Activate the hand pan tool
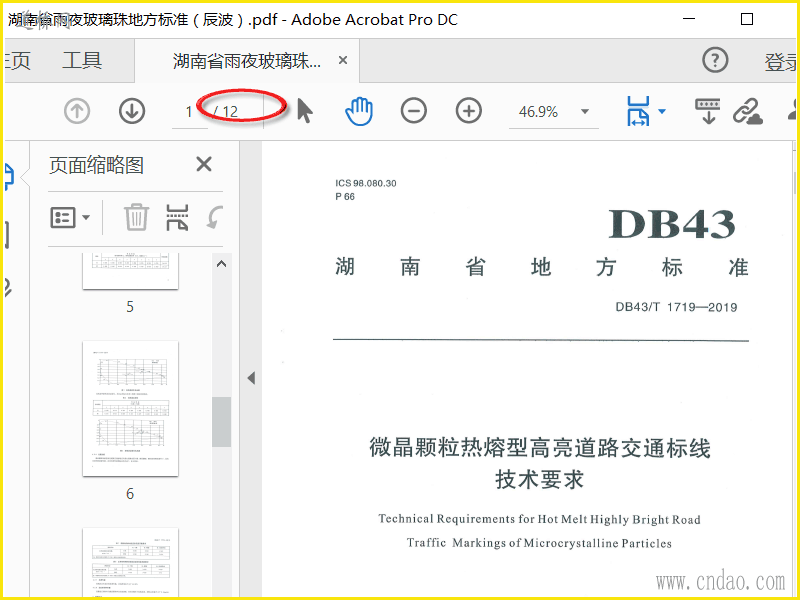The image size is (800, 600). pyautogui.click(x=359, y=111)
